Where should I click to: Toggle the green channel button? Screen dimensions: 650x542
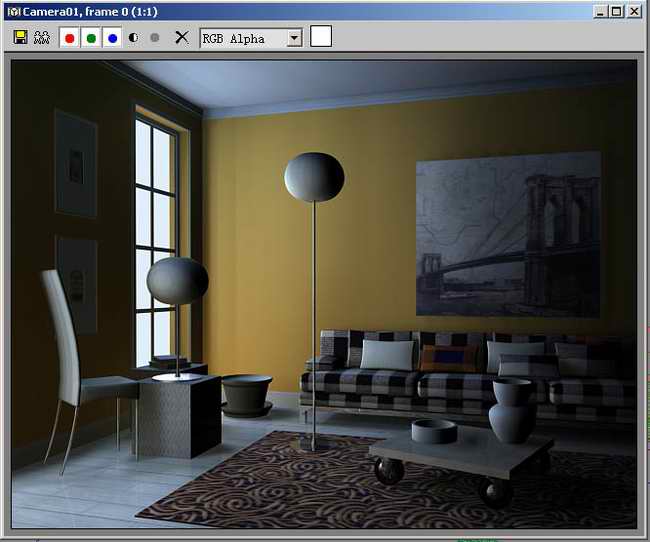(x=91, y=38)
